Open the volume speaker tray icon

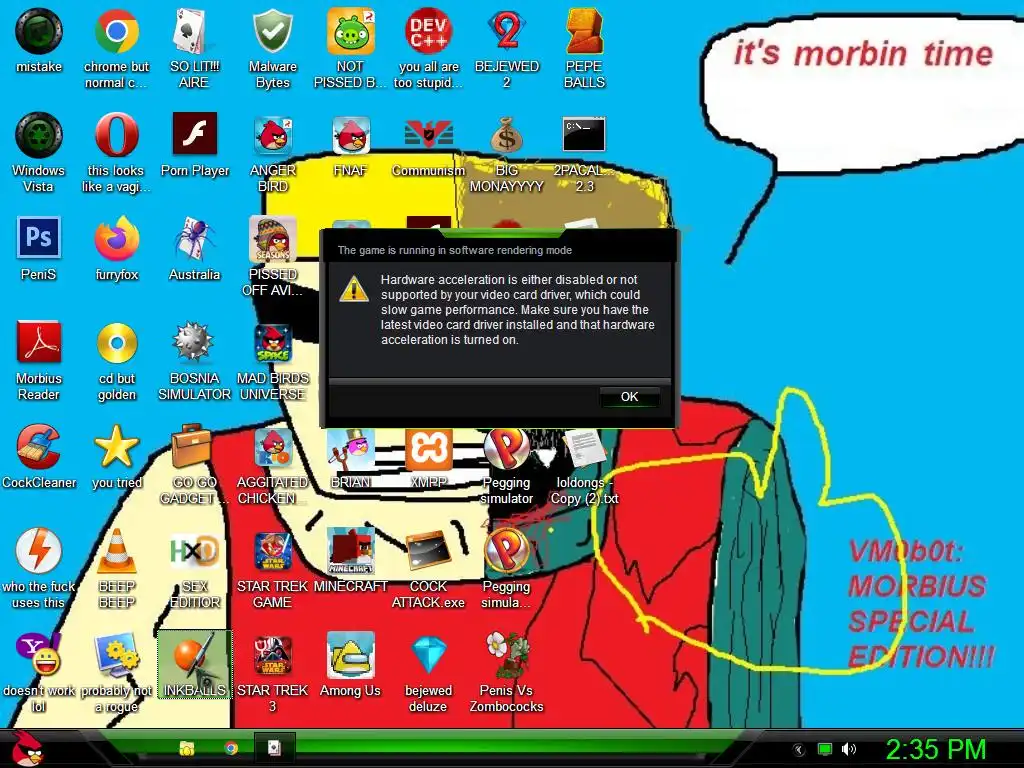pos(848,749)
